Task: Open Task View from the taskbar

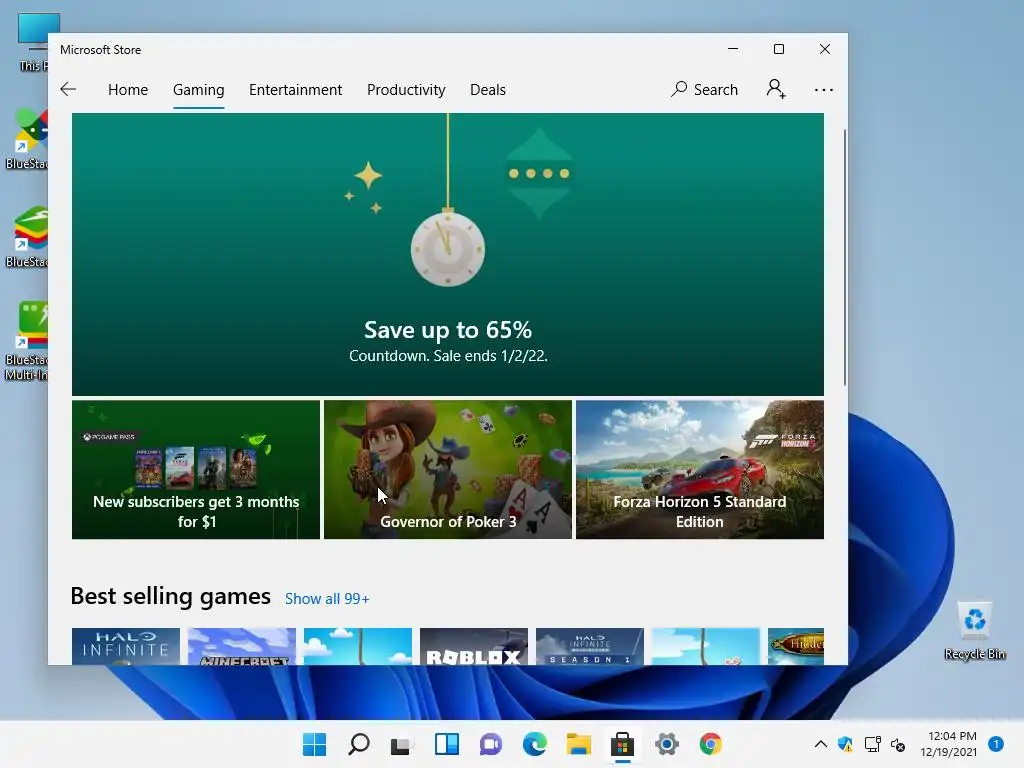Action: [x=402, y=744]
